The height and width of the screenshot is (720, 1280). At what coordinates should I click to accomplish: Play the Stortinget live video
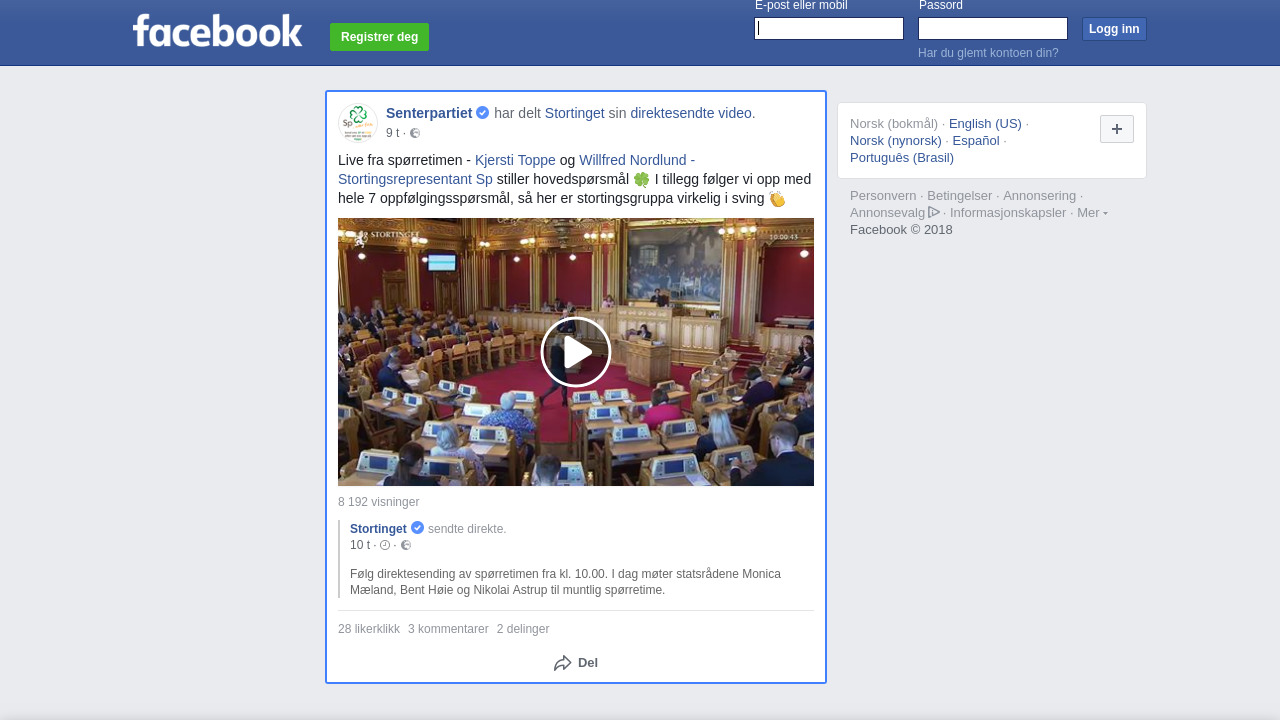click(576, 352)
